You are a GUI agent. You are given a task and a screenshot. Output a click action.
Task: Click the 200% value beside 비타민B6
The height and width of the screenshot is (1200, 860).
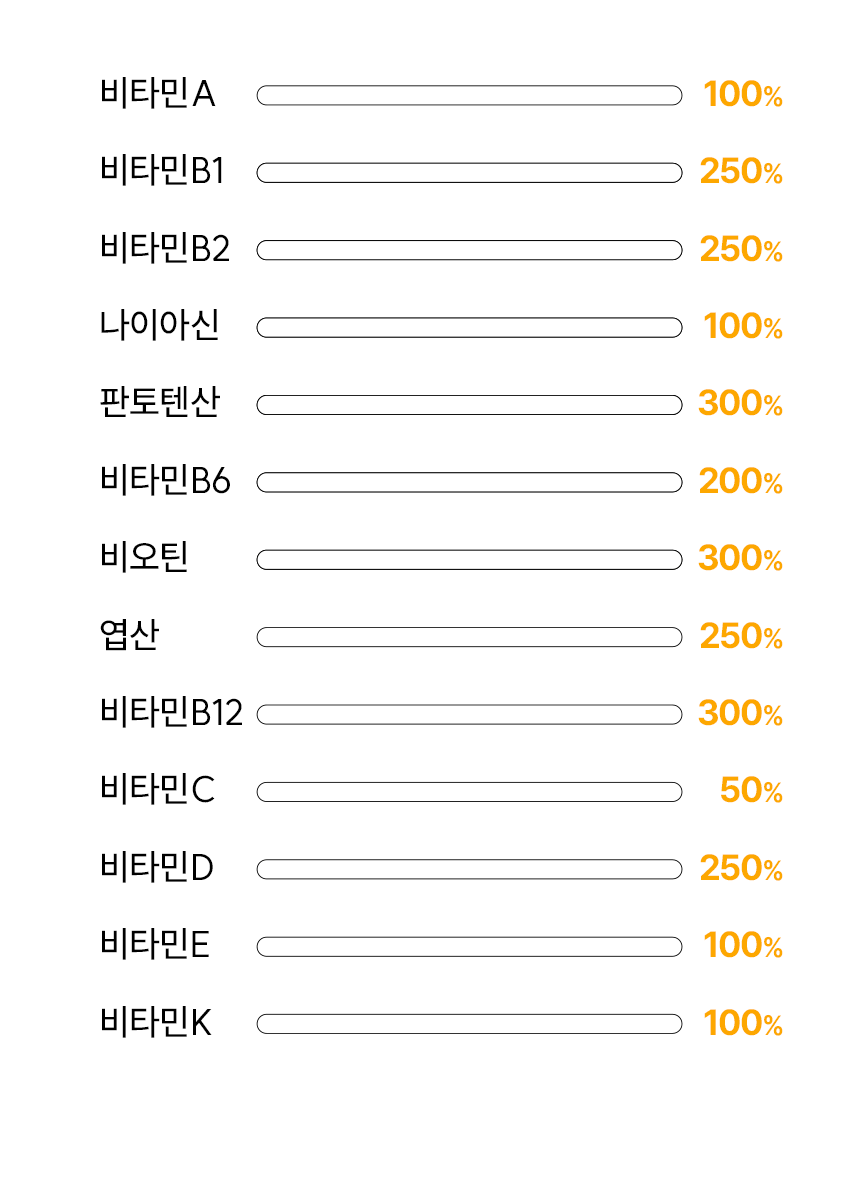click(x=740, y=482)
